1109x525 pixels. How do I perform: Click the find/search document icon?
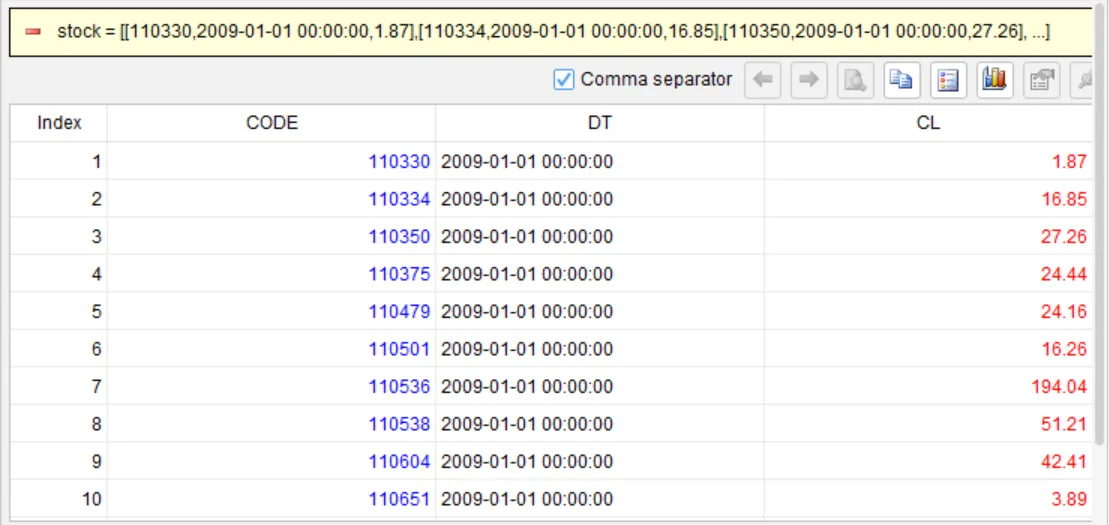pyautogui.click(x=856, y=80)
